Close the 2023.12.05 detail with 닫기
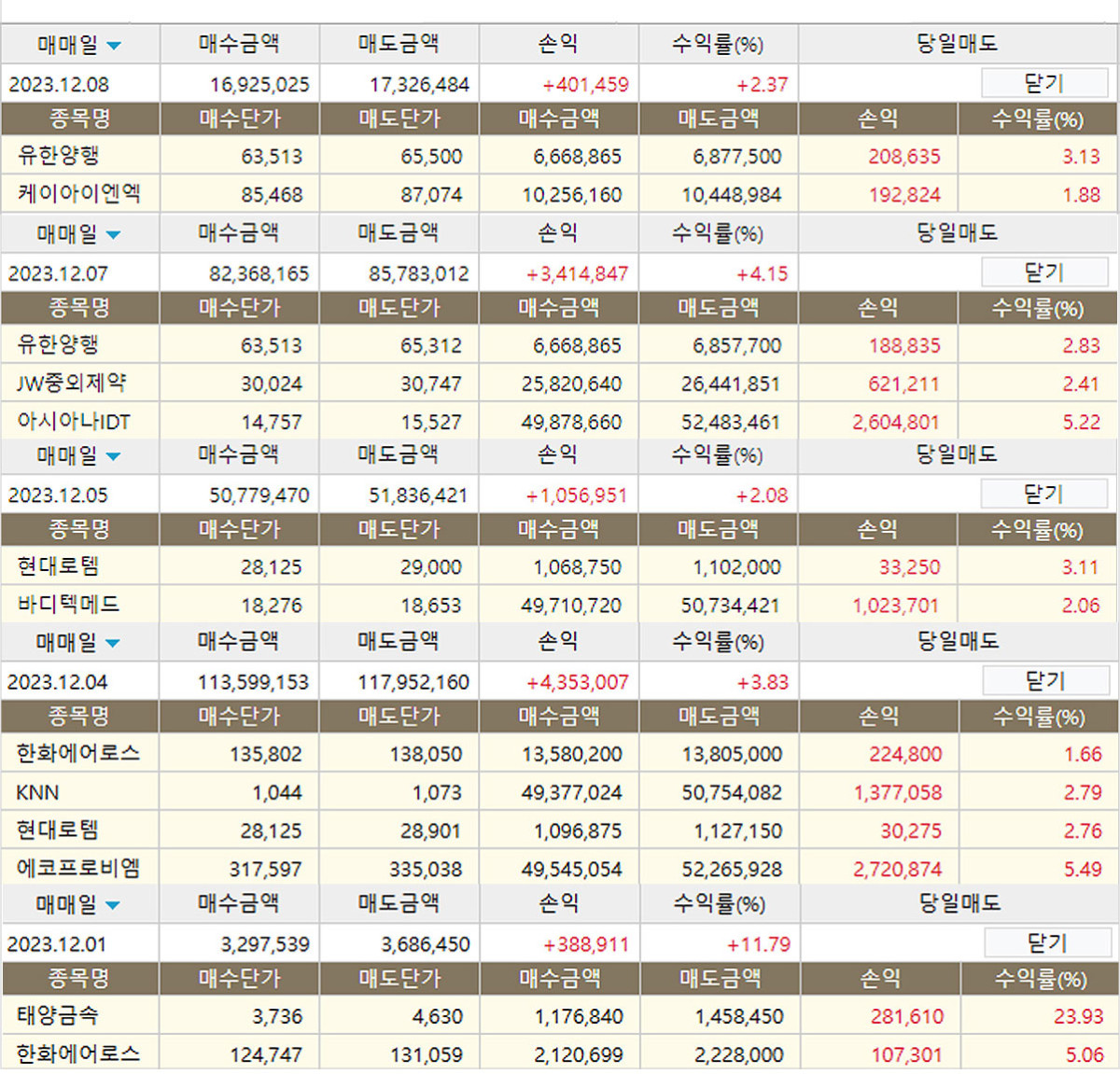Image resolution: width=1120 pixels, height=1074 pixels. click(1042, 495)
